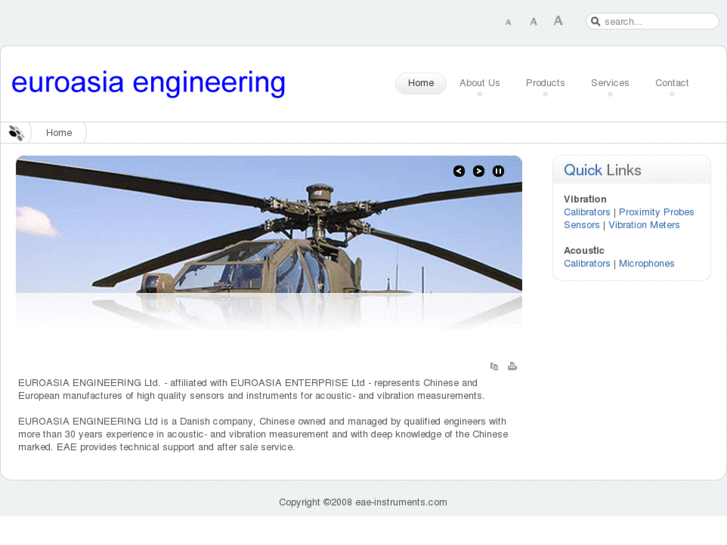Select the smallest font size A icon

[508, 22]
